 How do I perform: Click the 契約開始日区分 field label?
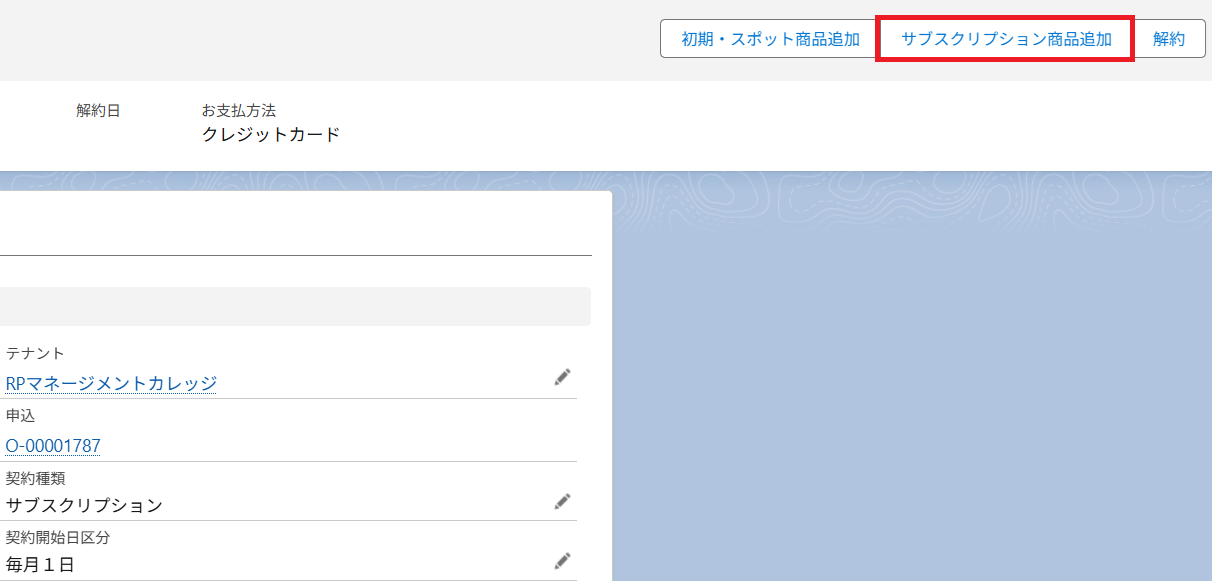coord(57,537)
